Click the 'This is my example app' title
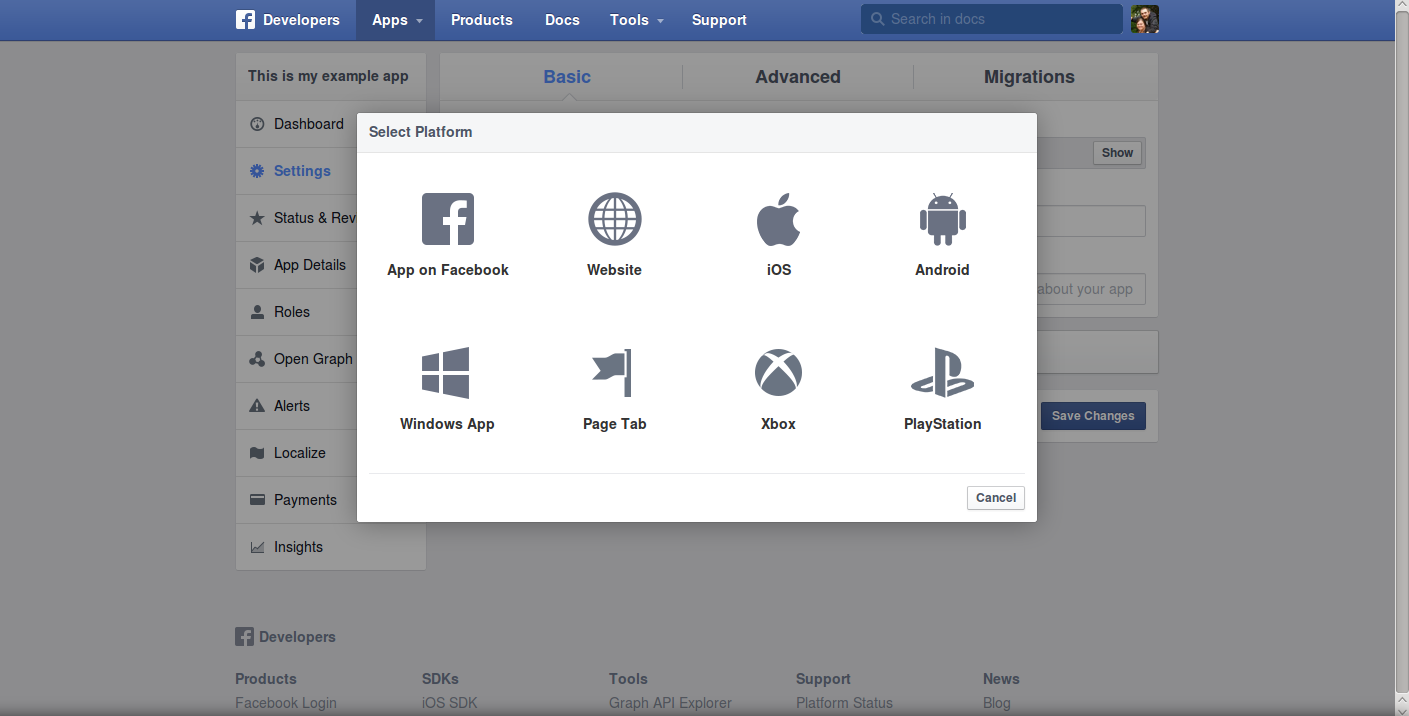Viewport: 1409px width, 716px height. point(328,76)
